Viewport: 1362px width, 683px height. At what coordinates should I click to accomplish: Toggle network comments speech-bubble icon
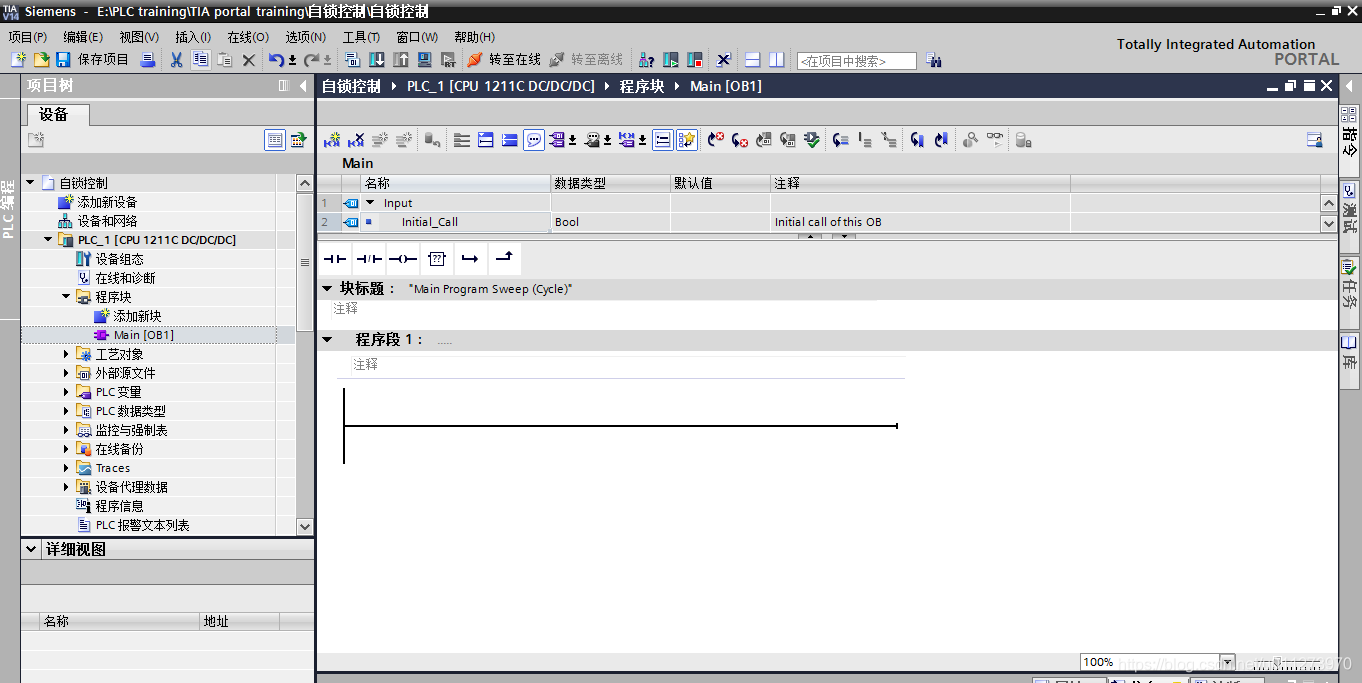point(534,141)
